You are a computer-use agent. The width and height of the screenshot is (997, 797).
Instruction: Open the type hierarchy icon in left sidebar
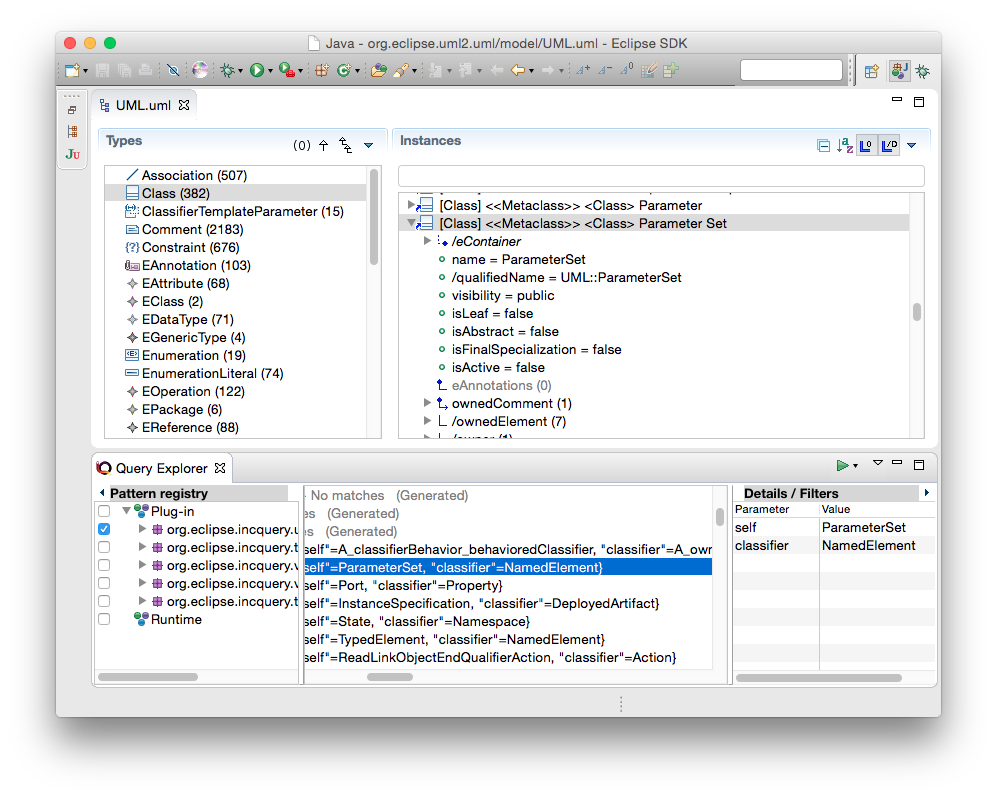[72, 132]
